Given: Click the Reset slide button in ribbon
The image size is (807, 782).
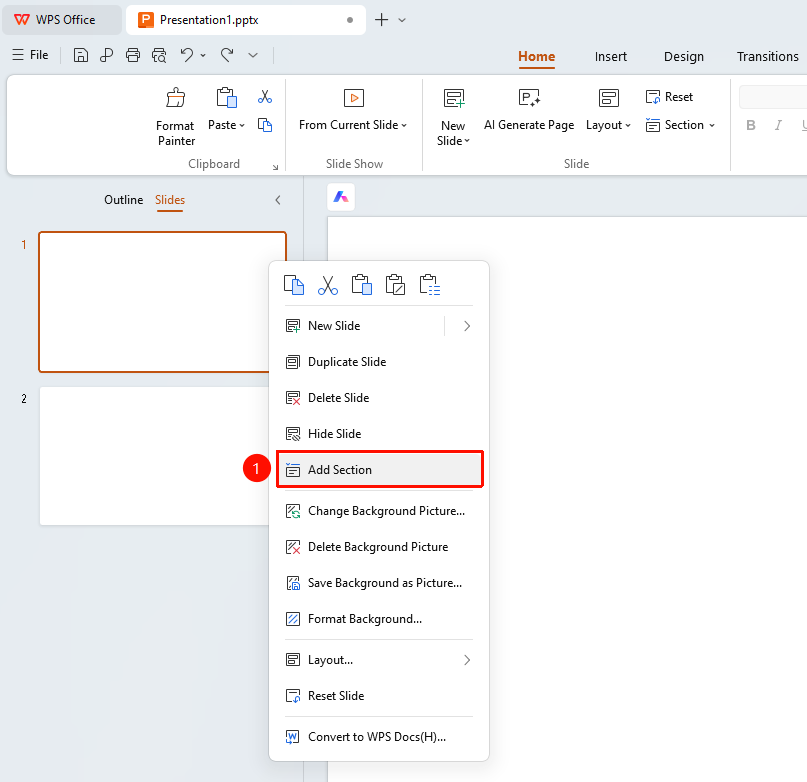Looking at the screenshot, I should [x=669, y=97].
